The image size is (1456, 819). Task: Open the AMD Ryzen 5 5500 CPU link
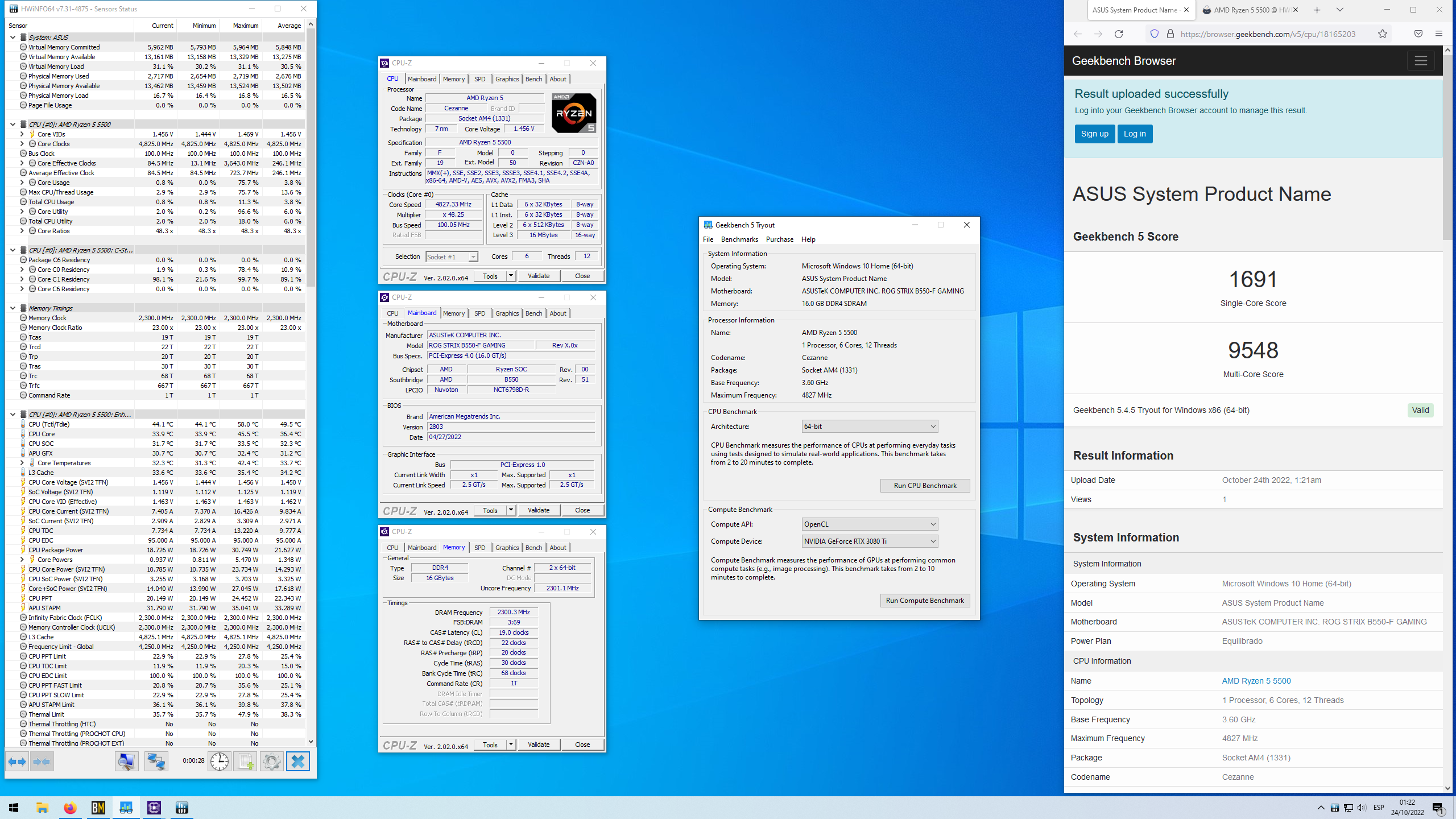[x=1256, y=681]
